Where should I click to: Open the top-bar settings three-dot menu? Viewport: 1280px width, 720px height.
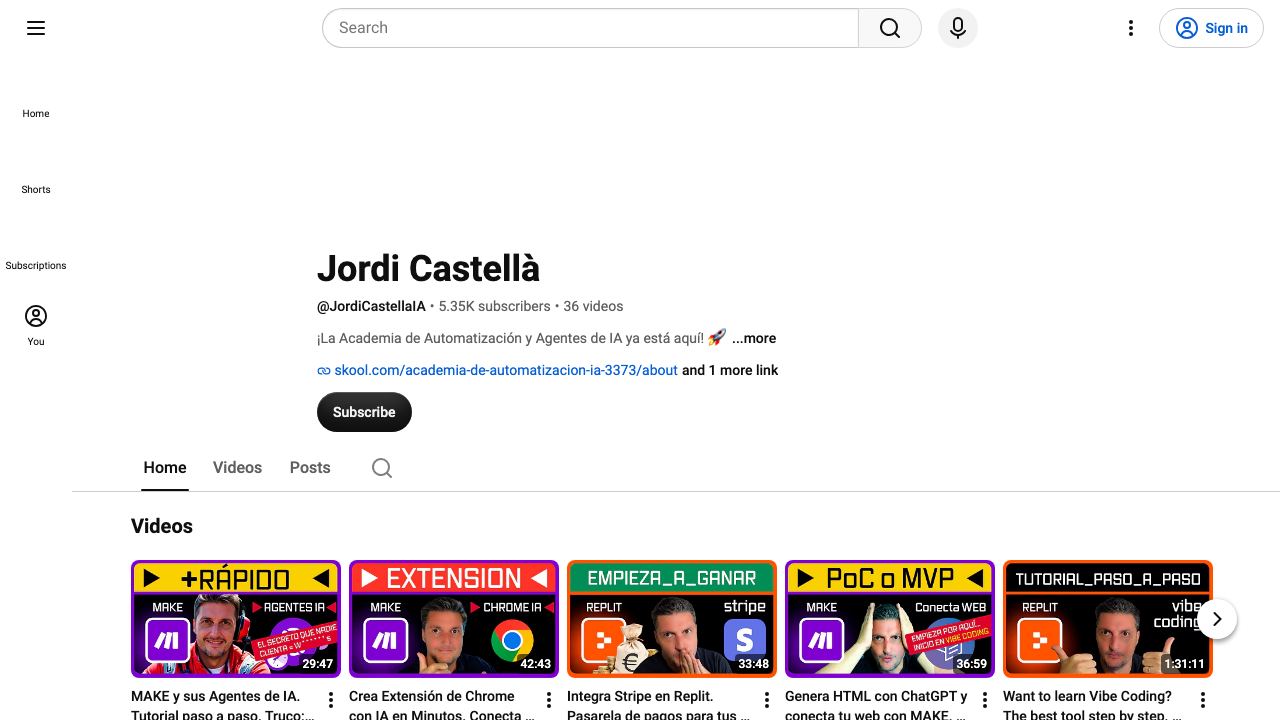1131,28
